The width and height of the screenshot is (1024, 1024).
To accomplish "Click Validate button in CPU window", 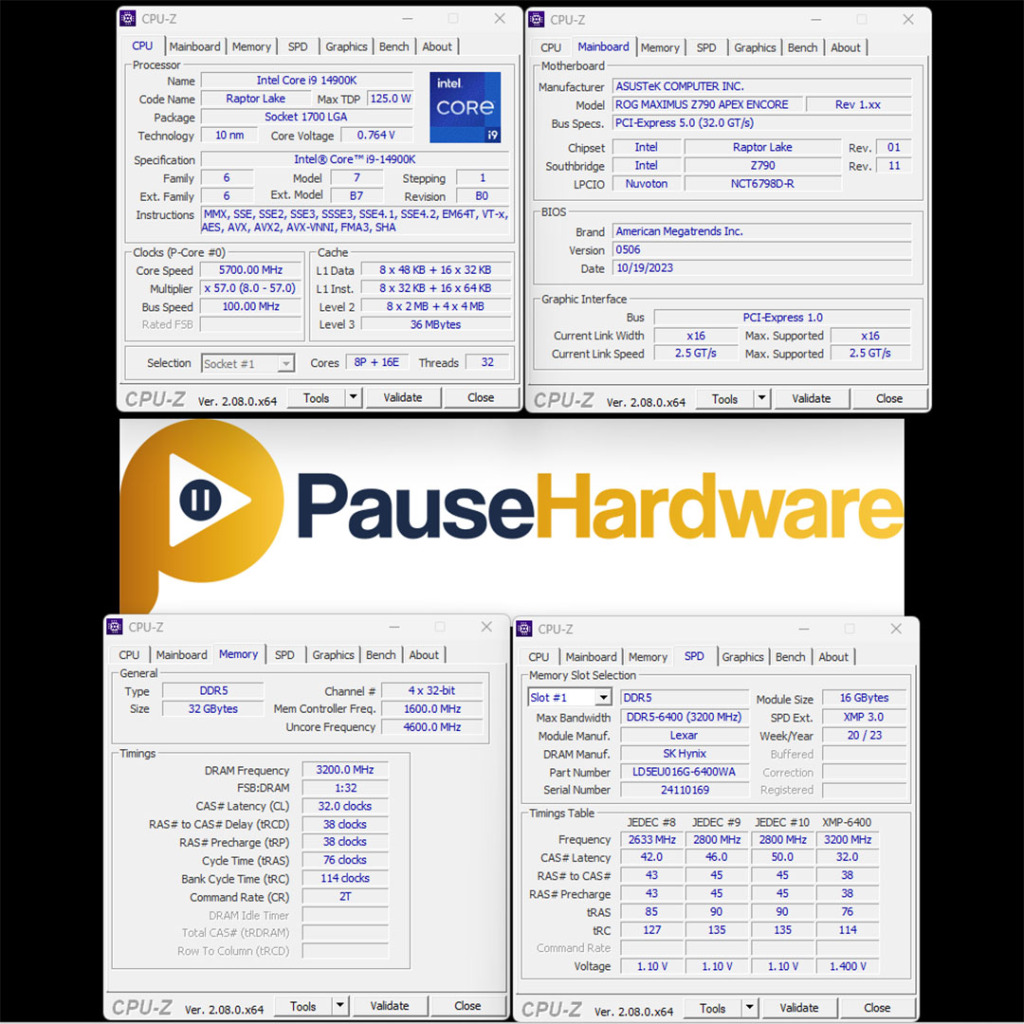I will [x=403, y=398].
